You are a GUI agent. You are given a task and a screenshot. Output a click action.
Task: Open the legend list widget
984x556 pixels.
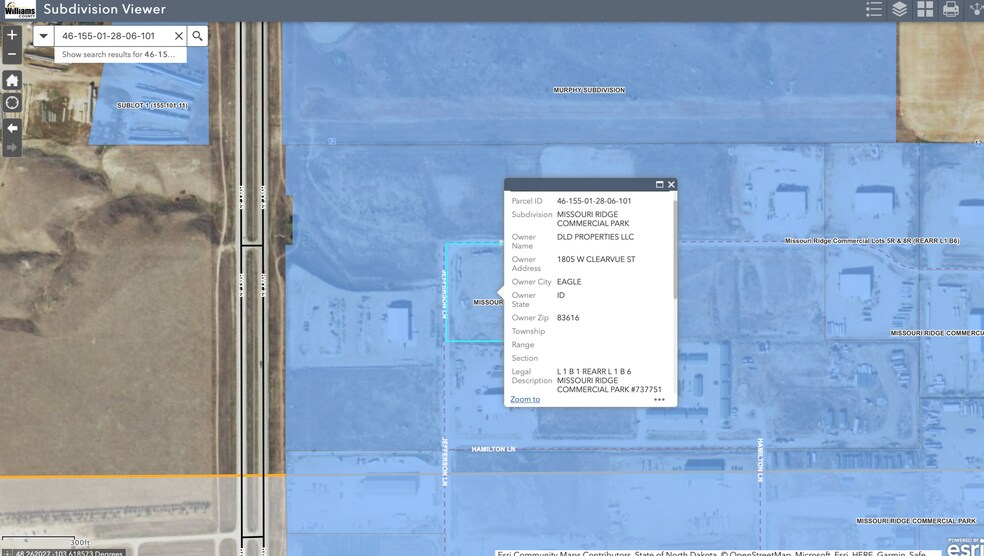(874, 9)
